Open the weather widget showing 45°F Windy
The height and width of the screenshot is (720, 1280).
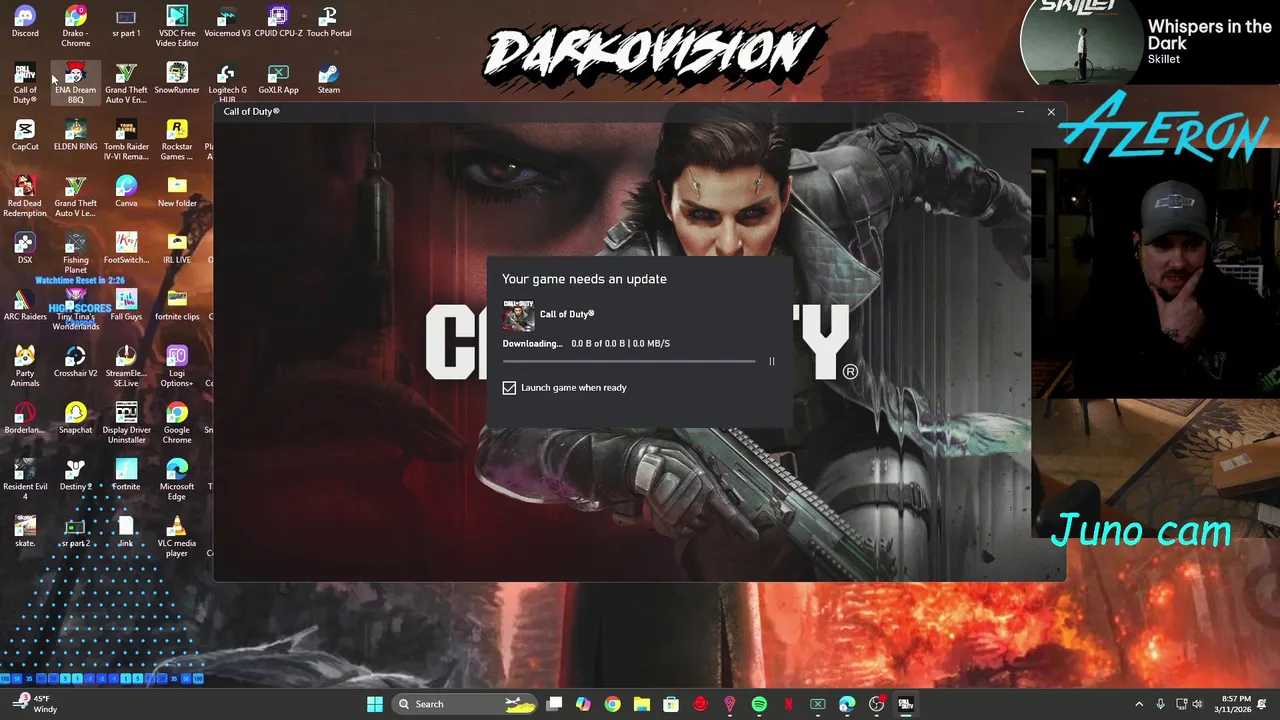point(33,704)
